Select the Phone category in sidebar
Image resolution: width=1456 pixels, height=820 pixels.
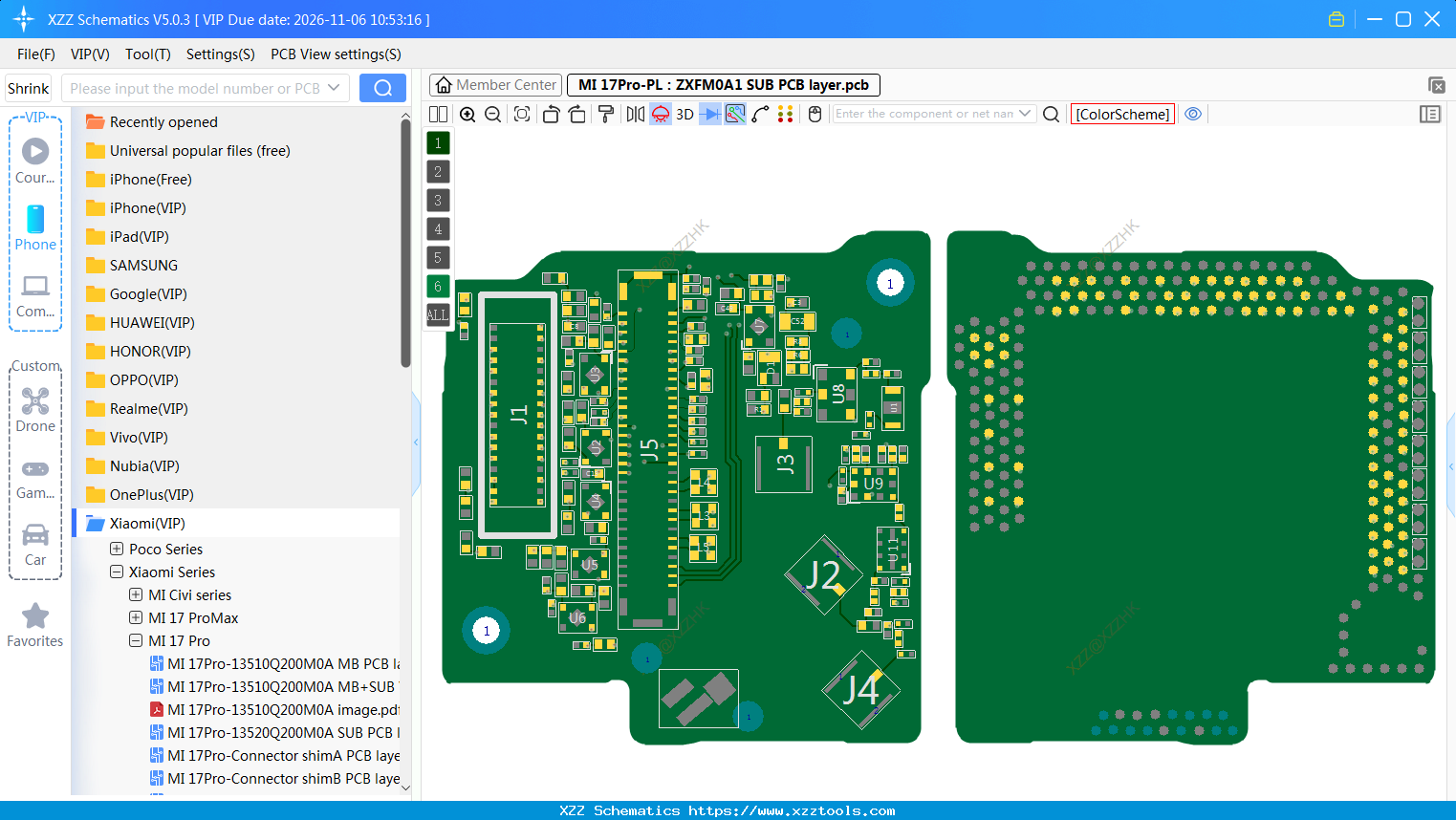(35, 227)
